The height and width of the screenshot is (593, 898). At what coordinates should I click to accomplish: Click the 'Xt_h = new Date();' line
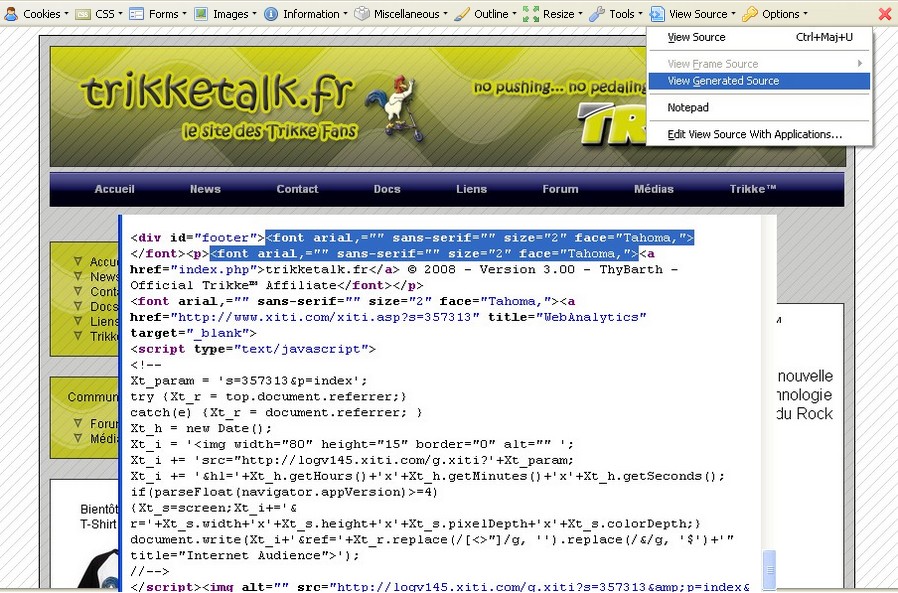click(x=201, y=429)
